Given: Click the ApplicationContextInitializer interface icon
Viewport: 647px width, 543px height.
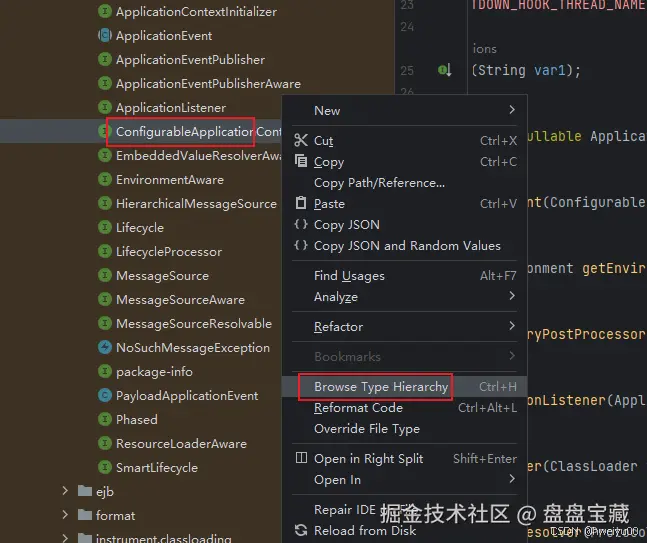Looking at the screenshot, I should (105, 11).
